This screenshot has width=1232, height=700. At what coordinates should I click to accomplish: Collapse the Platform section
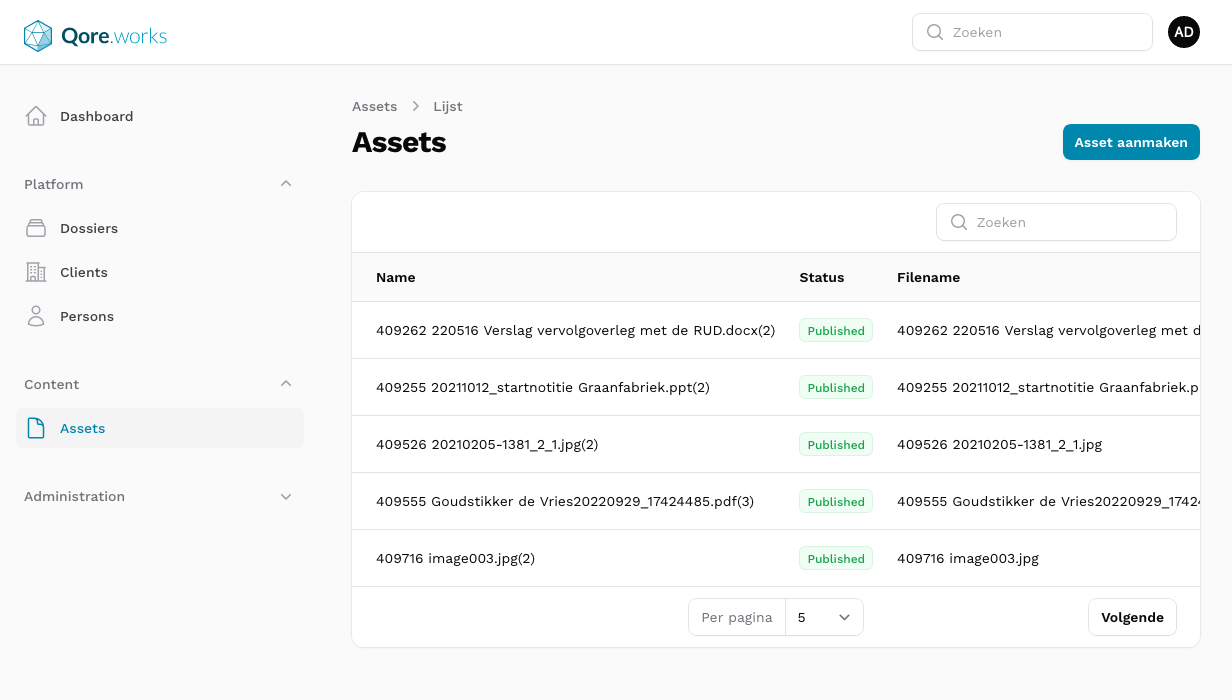(x=286, y=184)
